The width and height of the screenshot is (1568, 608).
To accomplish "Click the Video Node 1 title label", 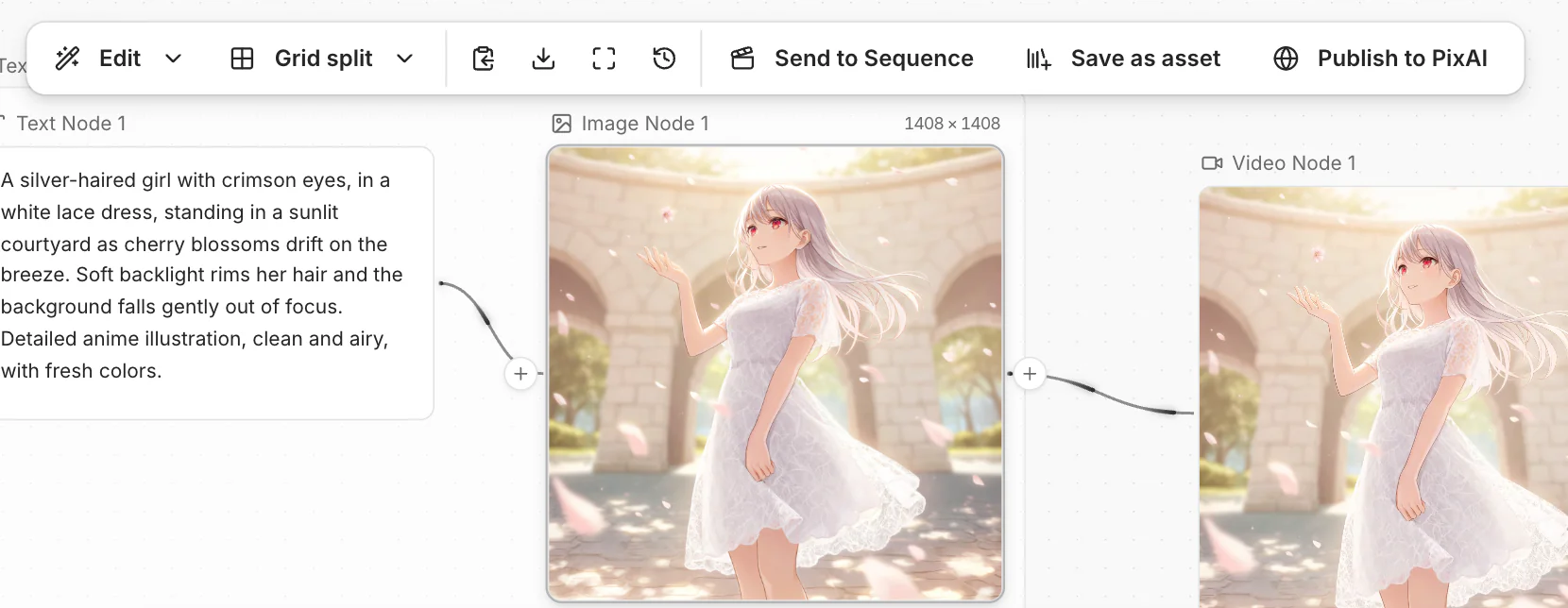I will [x=1294, y=163].
